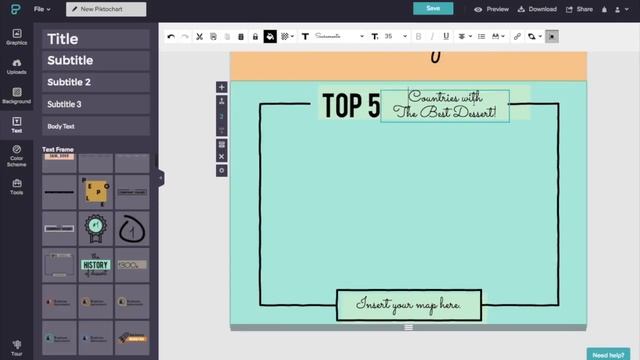The image size is (640, 360).
Task: Click the text style T icon
Action: 305,37
